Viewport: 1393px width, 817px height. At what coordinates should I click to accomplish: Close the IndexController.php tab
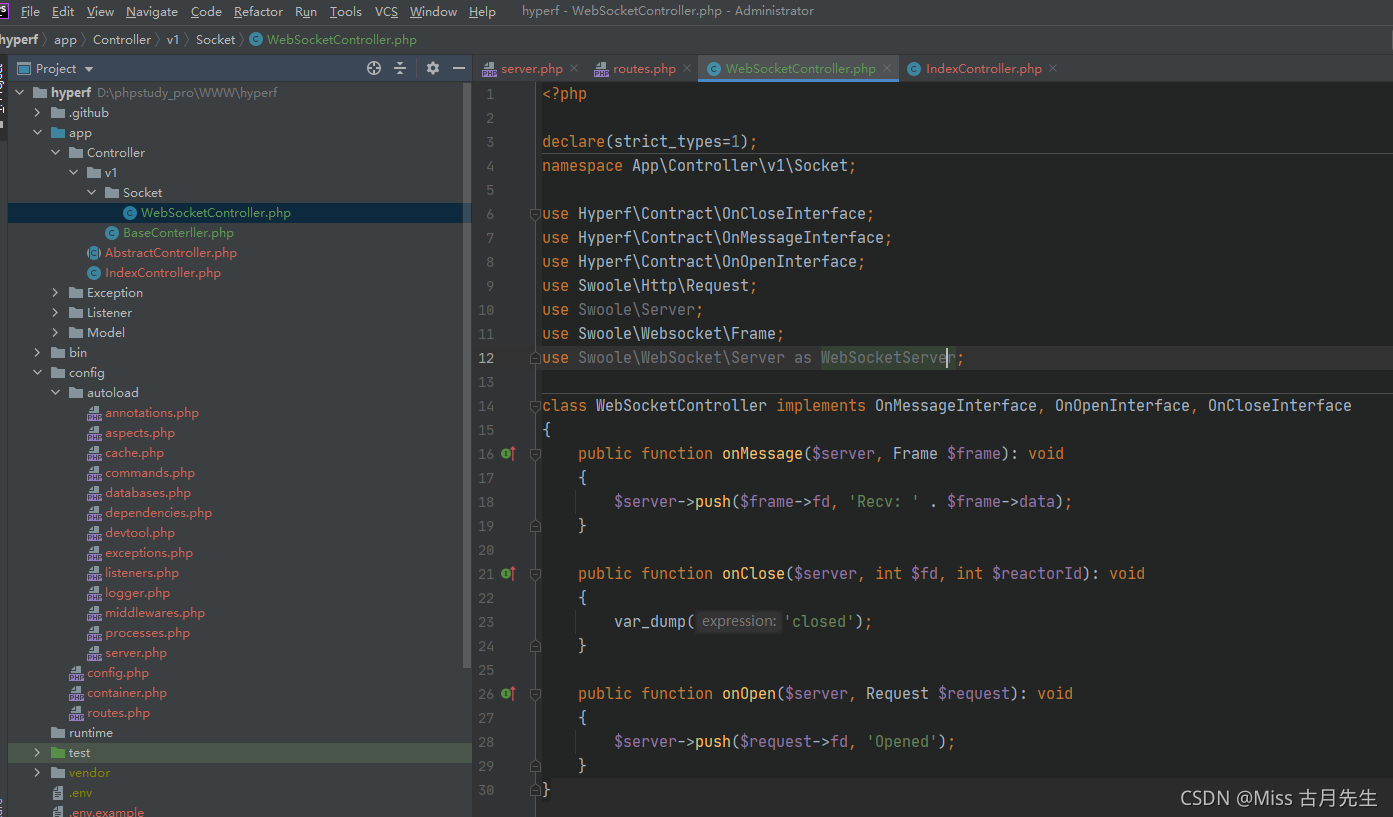coord(1053,68)
